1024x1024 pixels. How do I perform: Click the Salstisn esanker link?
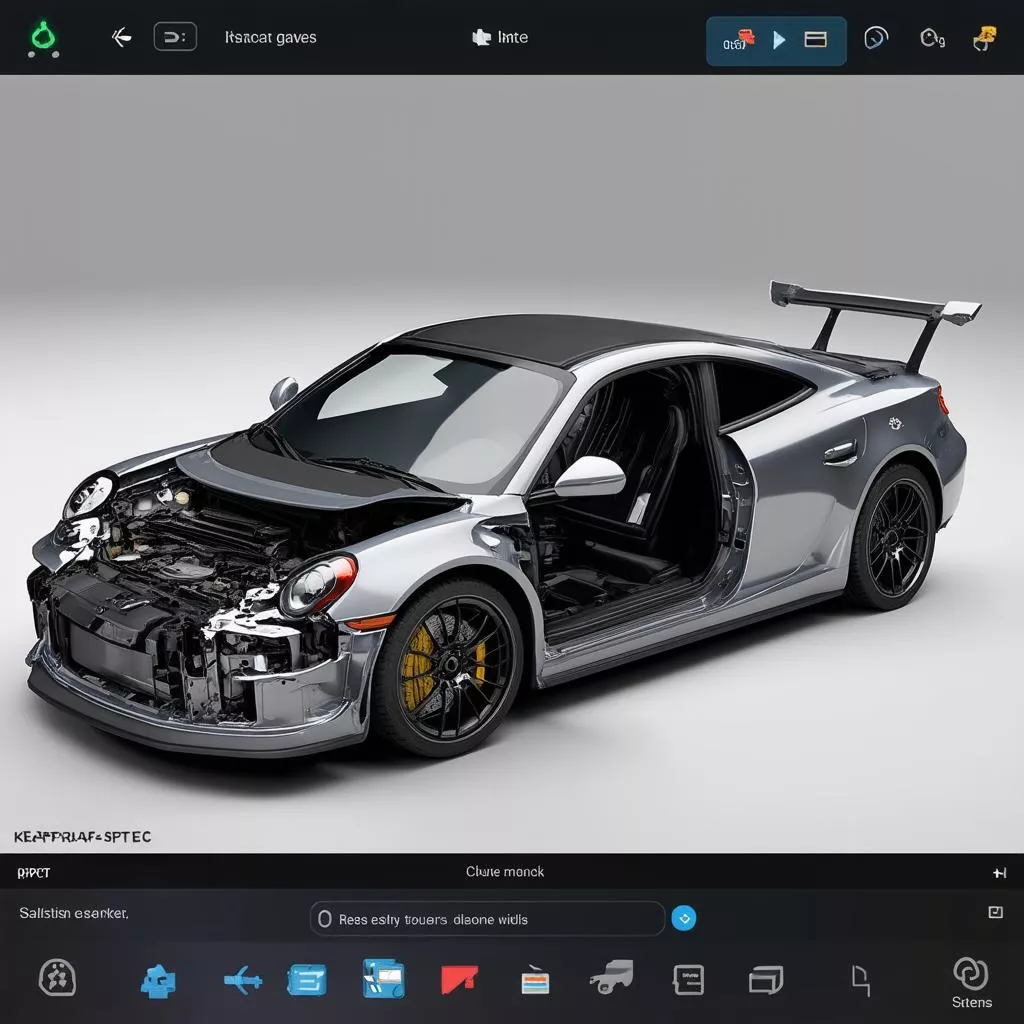71,913
